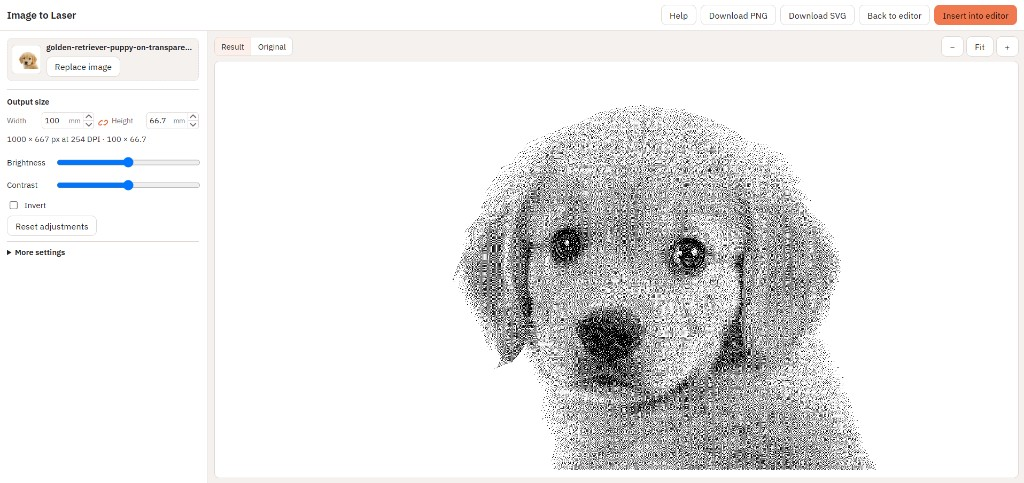Click Insert into editor
Screen dimensions: 1024x483
point(976,16)
